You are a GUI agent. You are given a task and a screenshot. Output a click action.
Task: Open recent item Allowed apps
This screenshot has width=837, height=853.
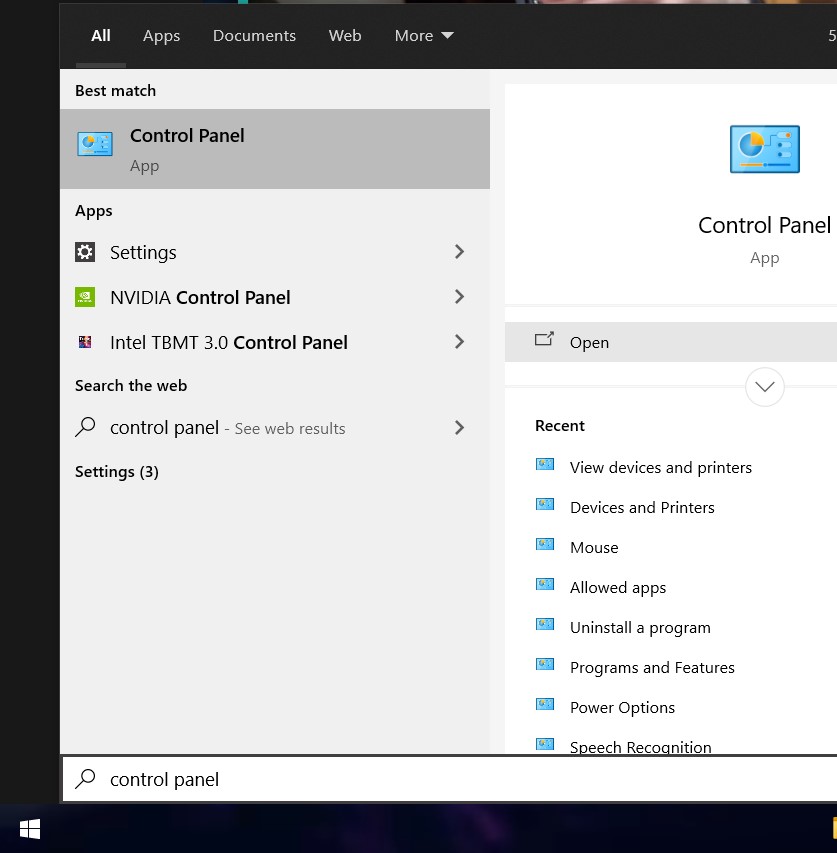pyautogui.click(x=618, y=588)
